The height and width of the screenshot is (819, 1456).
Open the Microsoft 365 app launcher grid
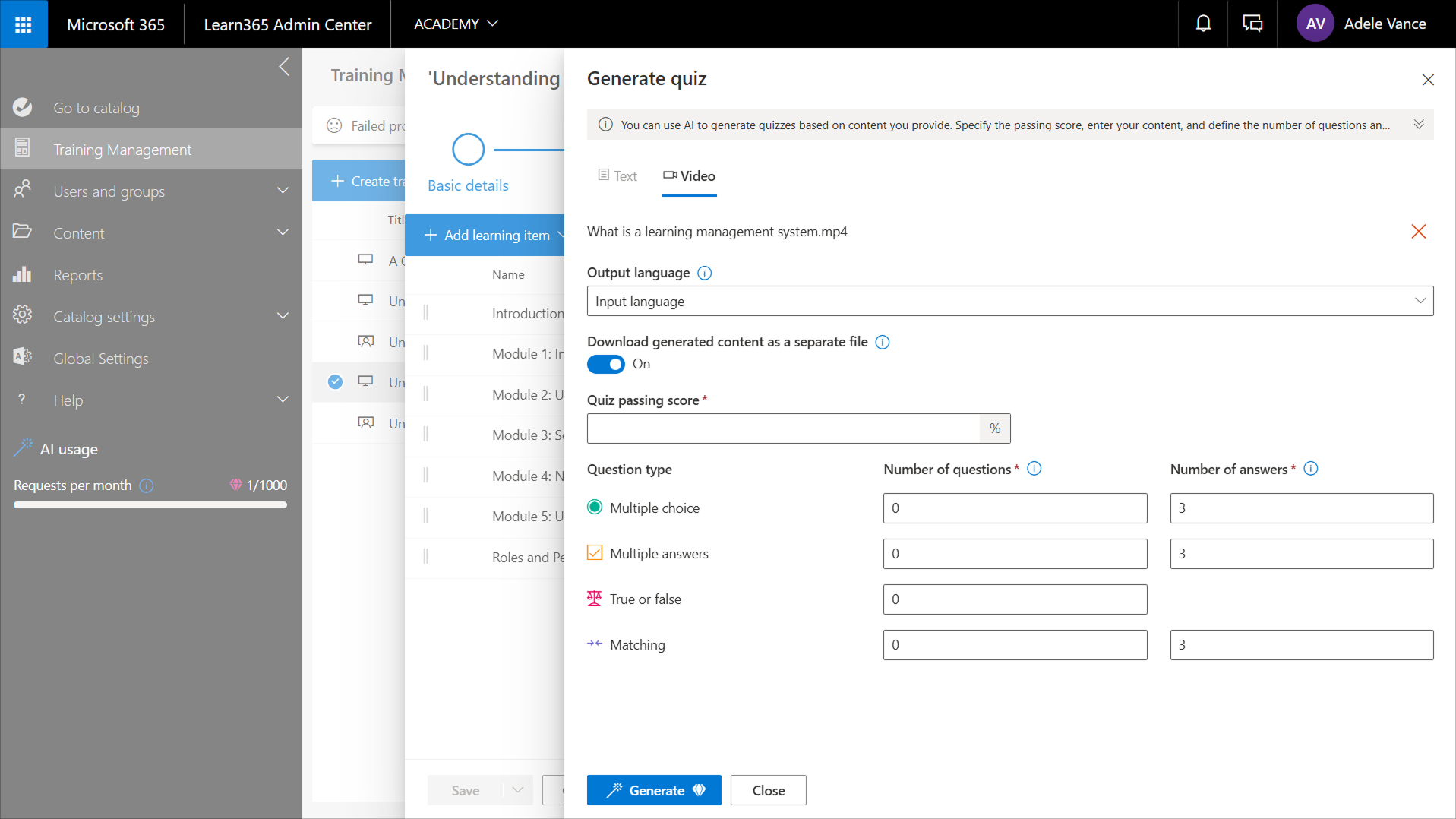[x=24, y=24]
